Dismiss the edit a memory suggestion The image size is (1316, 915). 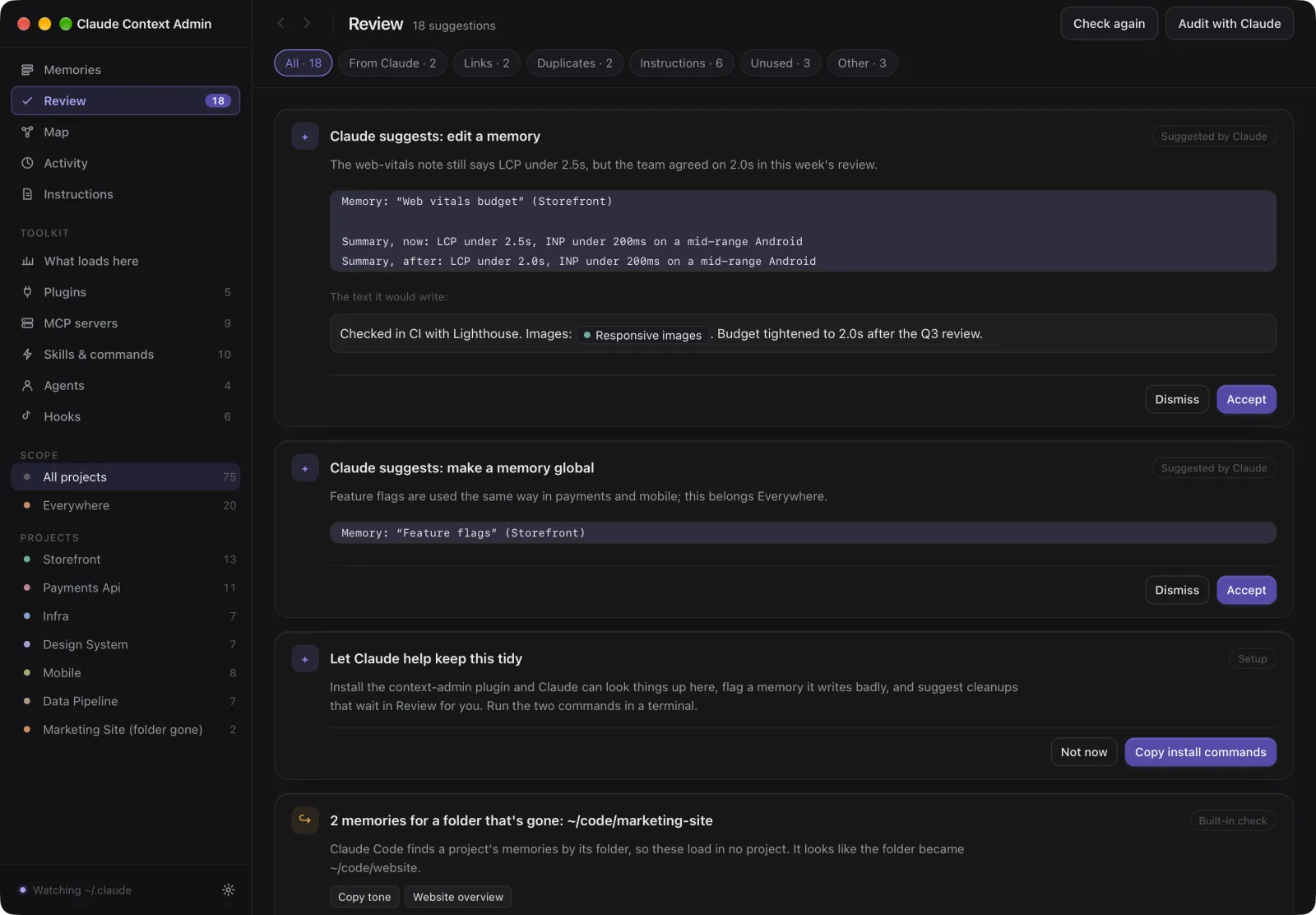[1177, 399]
